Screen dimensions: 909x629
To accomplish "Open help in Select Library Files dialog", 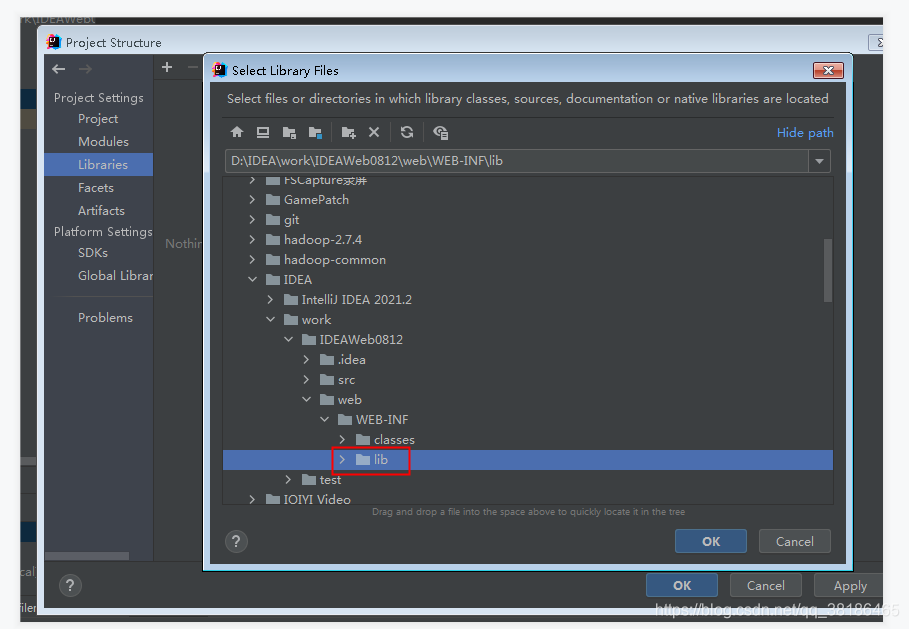I will click(x=236, y=541).
